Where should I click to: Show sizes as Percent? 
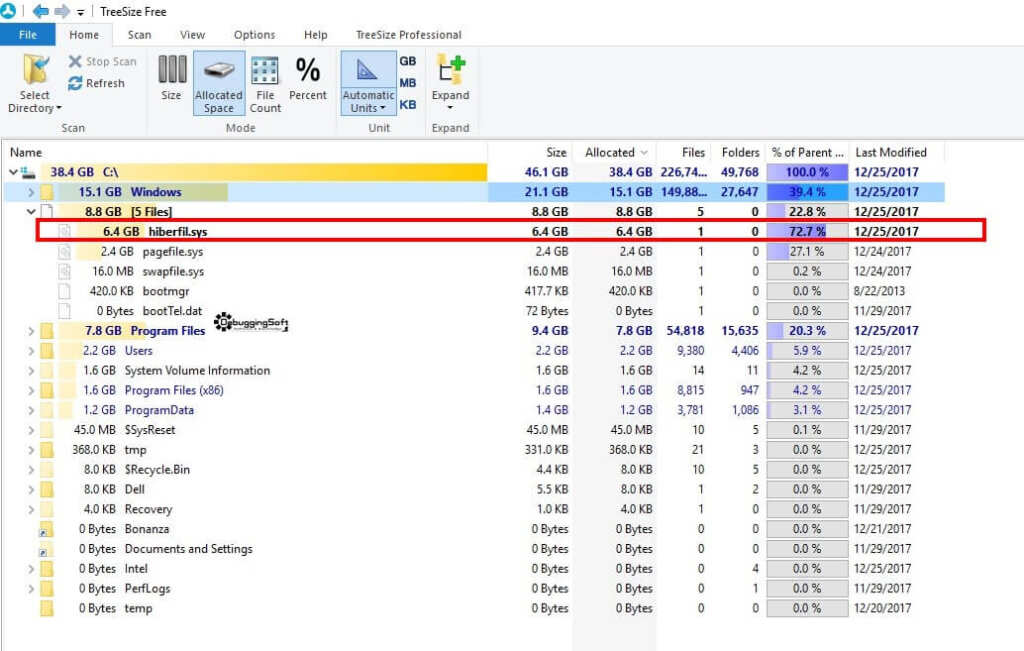coord(308,78)
